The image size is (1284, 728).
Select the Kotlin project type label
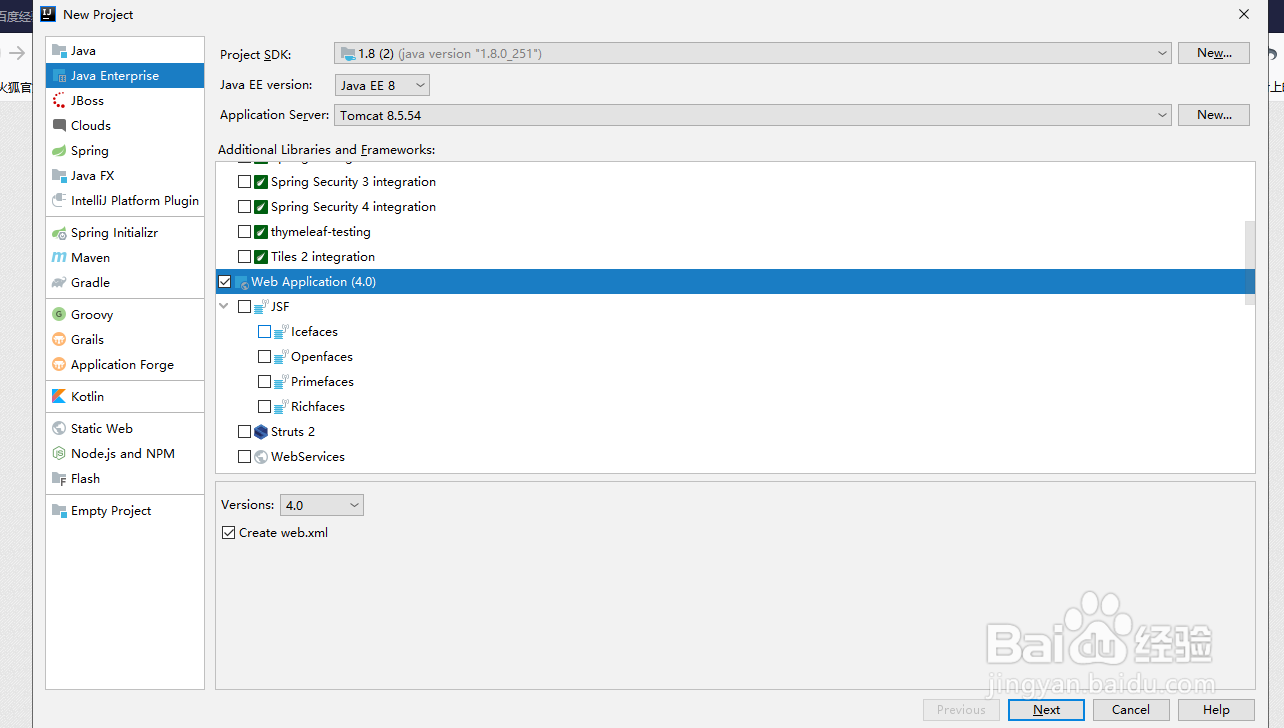pos(87,397)
